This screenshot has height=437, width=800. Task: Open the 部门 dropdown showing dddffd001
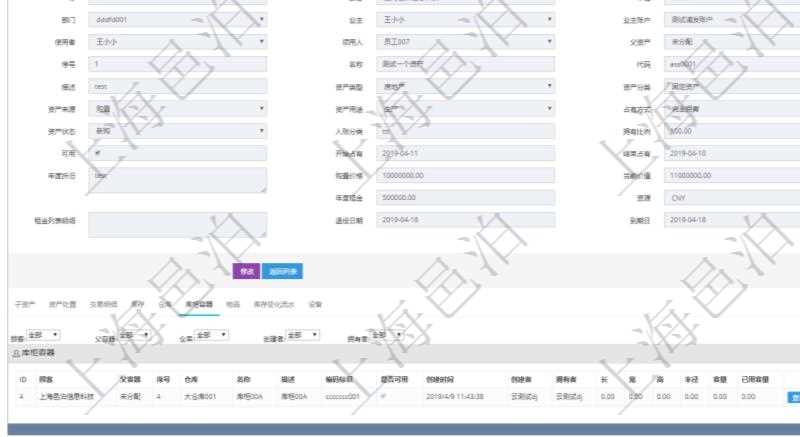point(178,19)
